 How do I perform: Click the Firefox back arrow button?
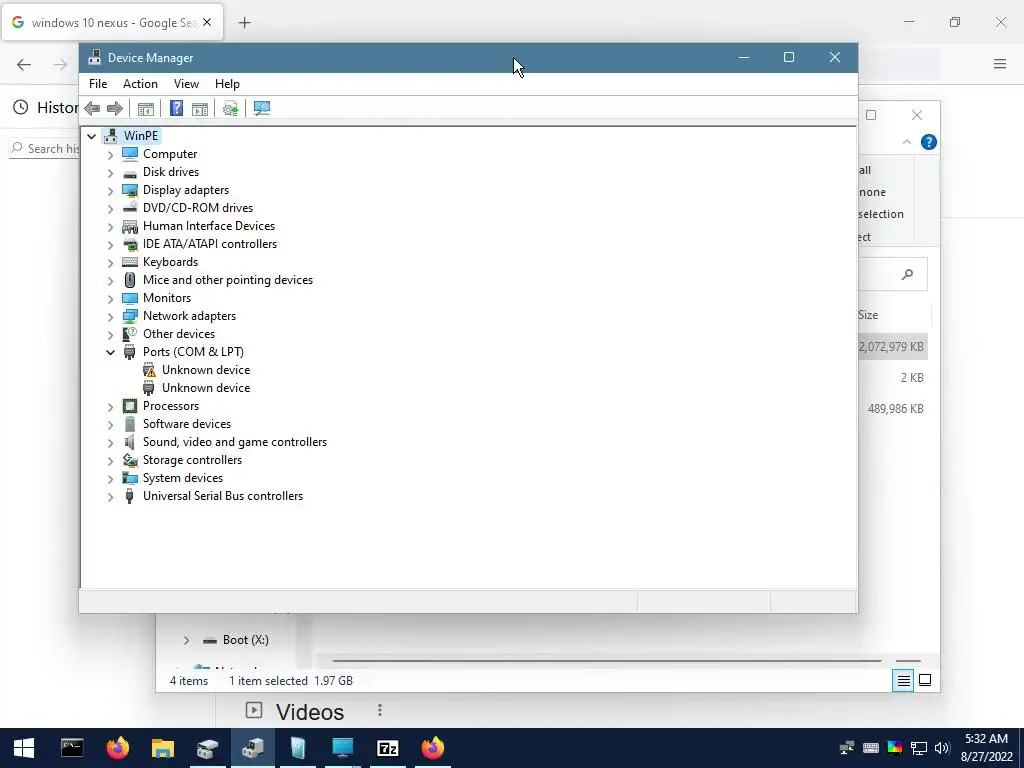(x=24, y=64)
